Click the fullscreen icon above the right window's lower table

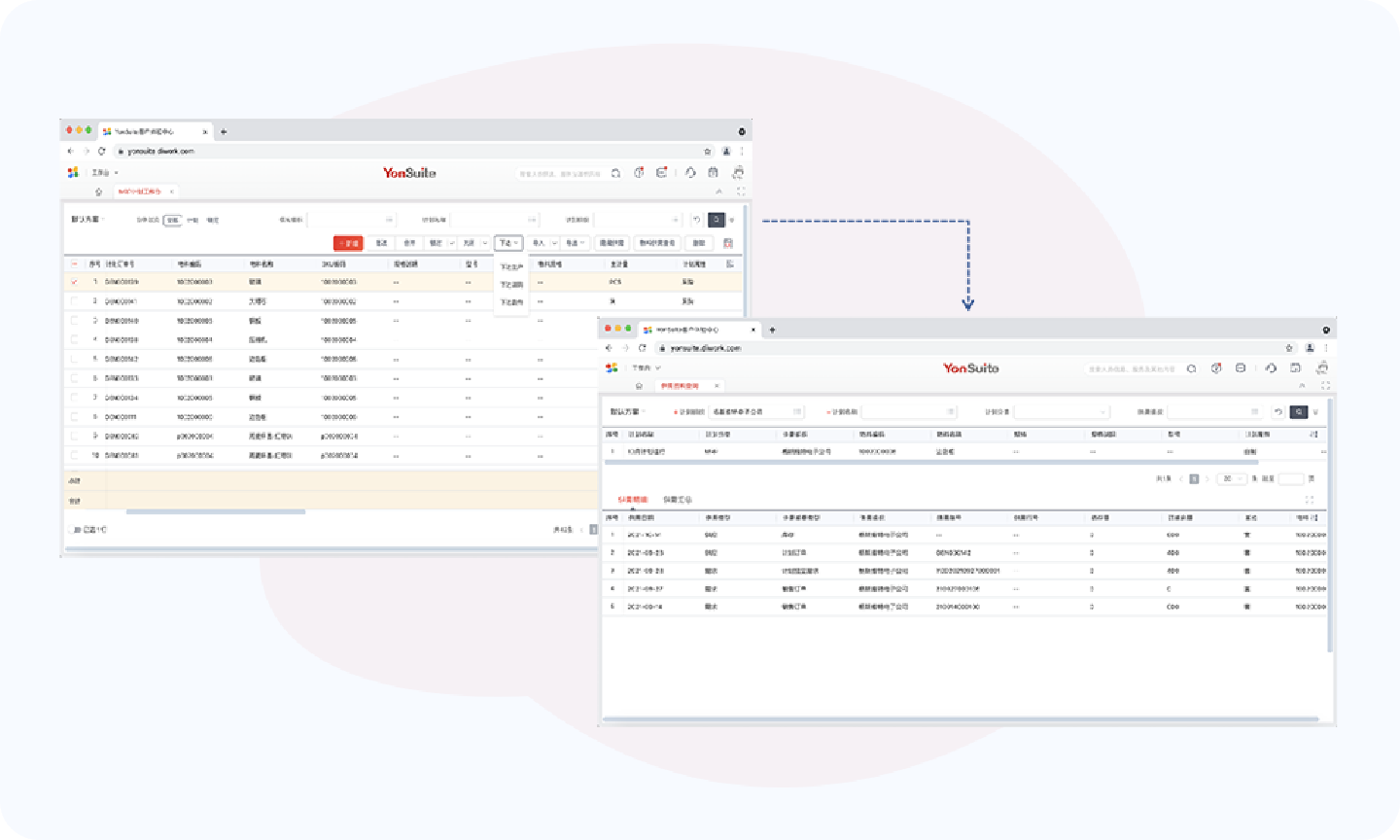click(x=1309, y=500)
